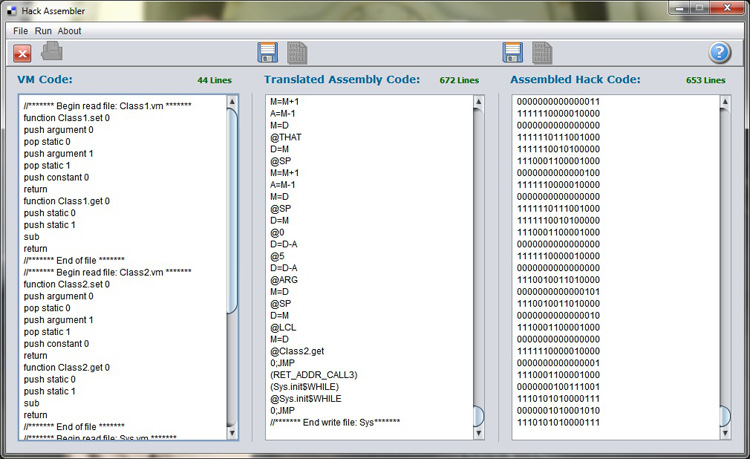
Task: Click the red X icon in the toolbar
Action: click(22, 53)
